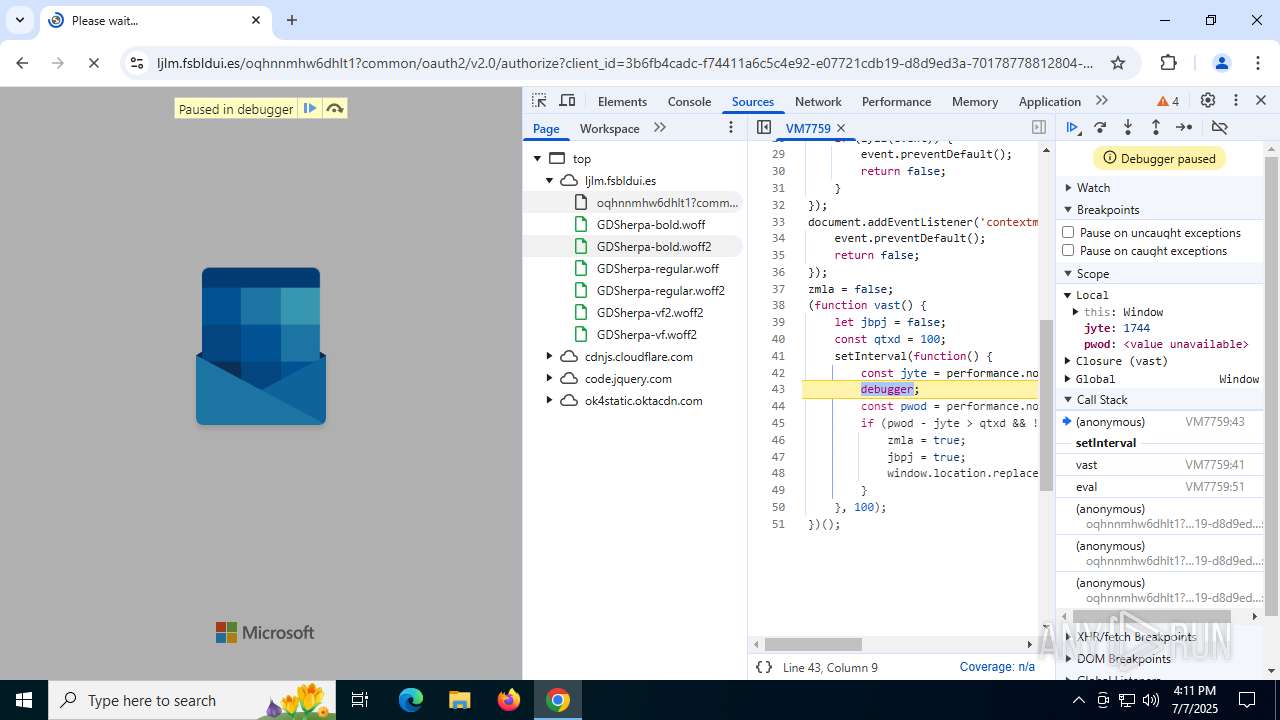Expand the cdnjs.cloudflare.com tree node
Viewport: 1280px width, 720px height.
(549, 356)
